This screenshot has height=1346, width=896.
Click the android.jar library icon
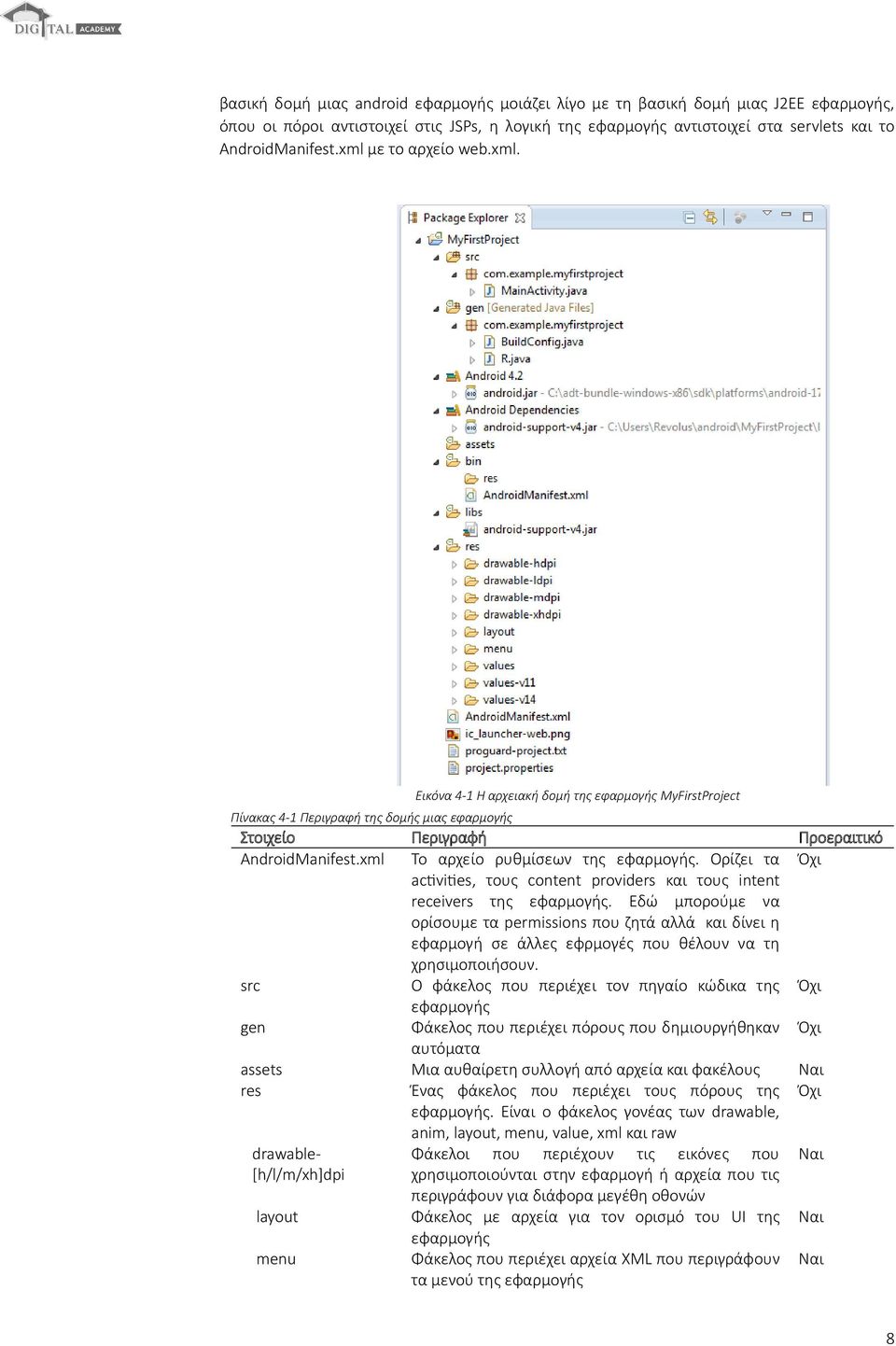pyautogui.click(x=471, y=393)
